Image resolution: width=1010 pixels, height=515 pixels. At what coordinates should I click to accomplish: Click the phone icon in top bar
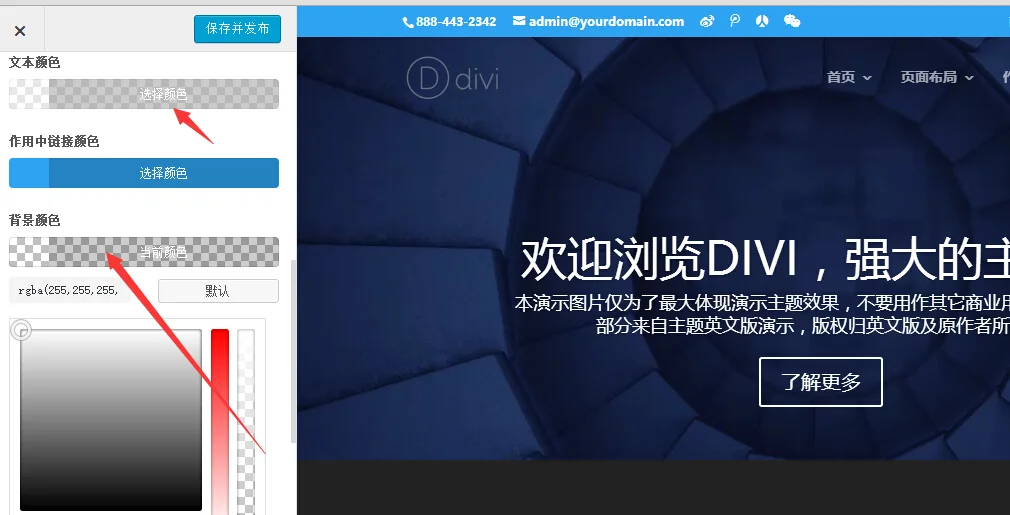click(x=408, y=22)
